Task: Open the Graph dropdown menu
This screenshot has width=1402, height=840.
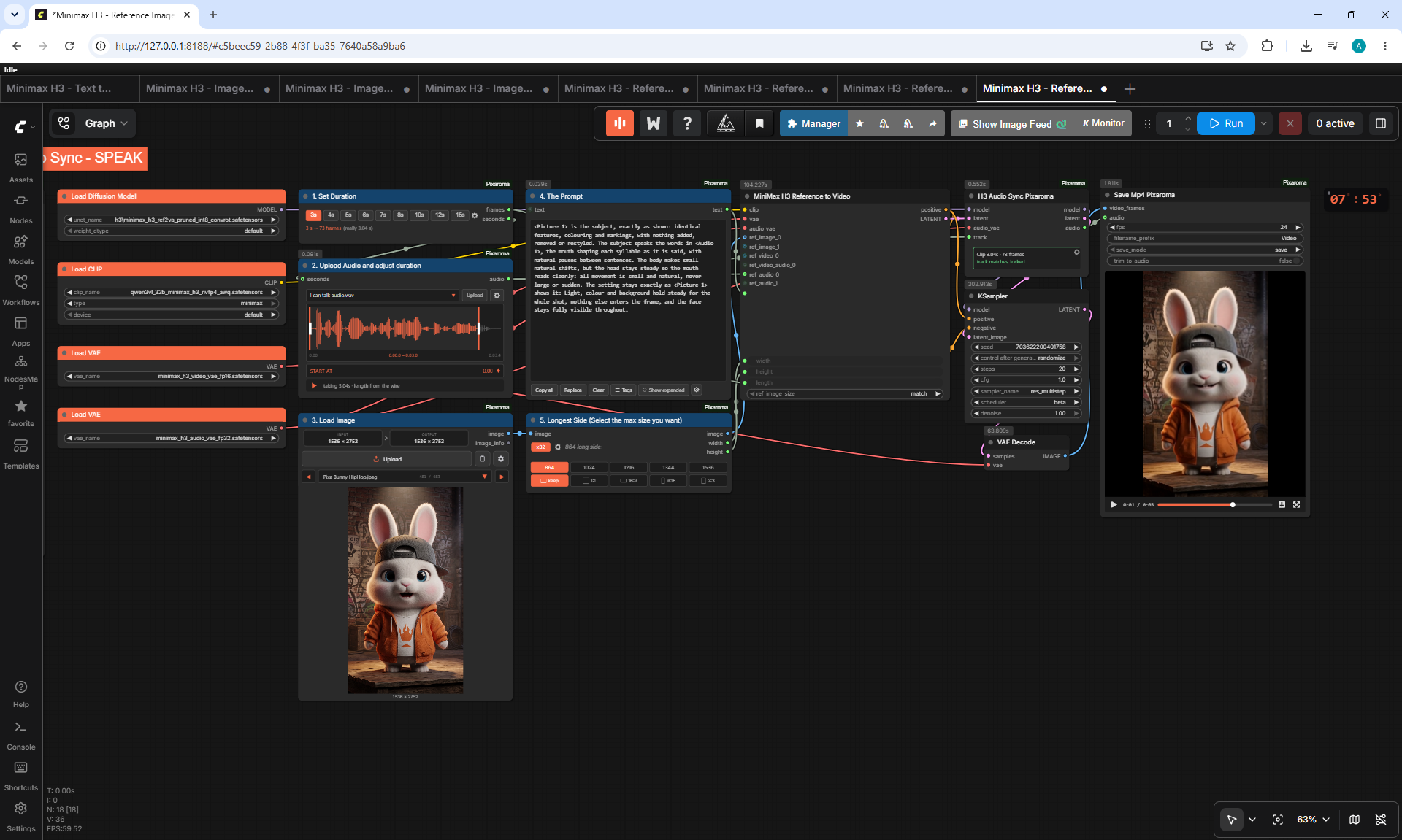Action: click(107, 123)
